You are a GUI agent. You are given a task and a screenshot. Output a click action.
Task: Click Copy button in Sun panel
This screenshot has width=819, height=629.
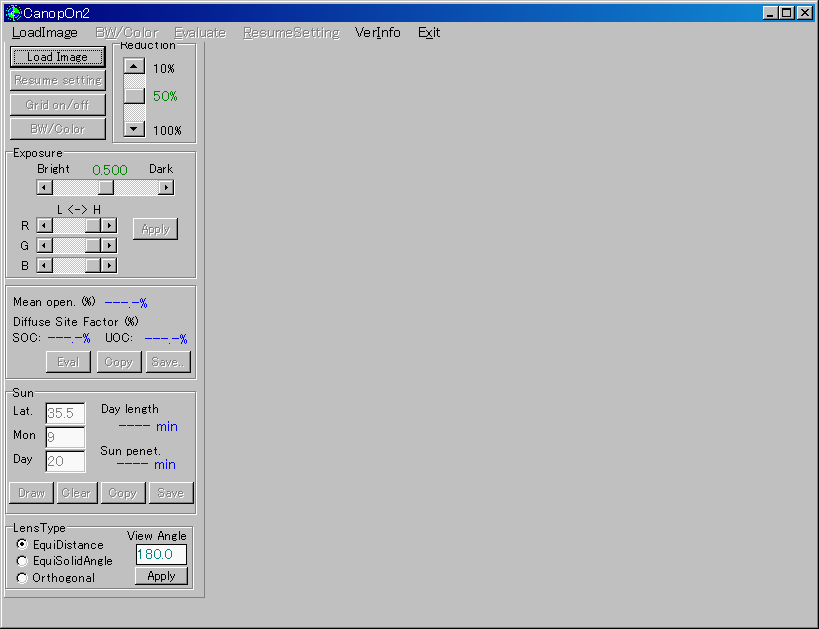pyautogui.click(x=123, y=493)
